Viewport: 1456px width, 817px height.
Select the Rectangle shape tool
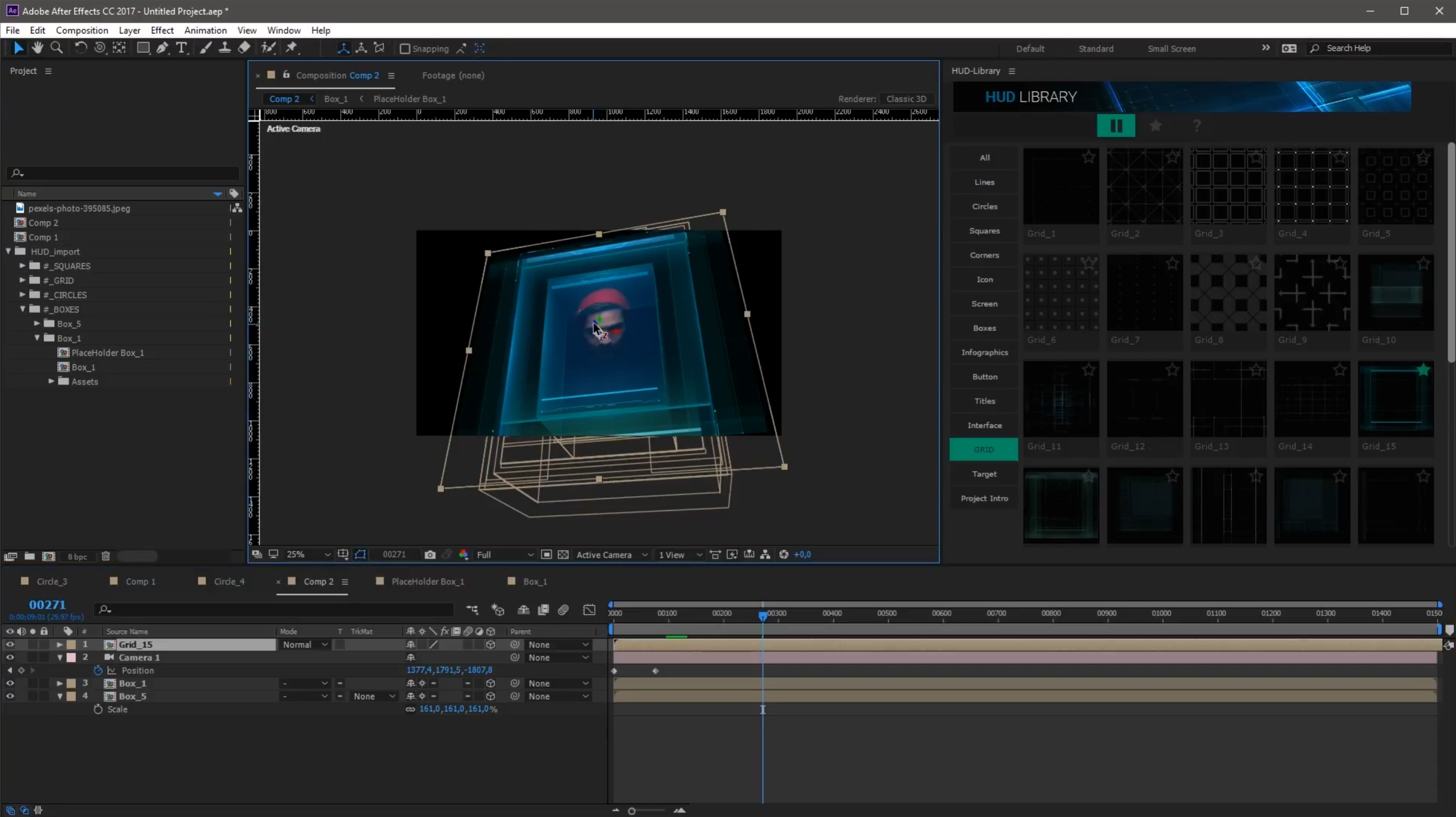(x=143, y=48)
